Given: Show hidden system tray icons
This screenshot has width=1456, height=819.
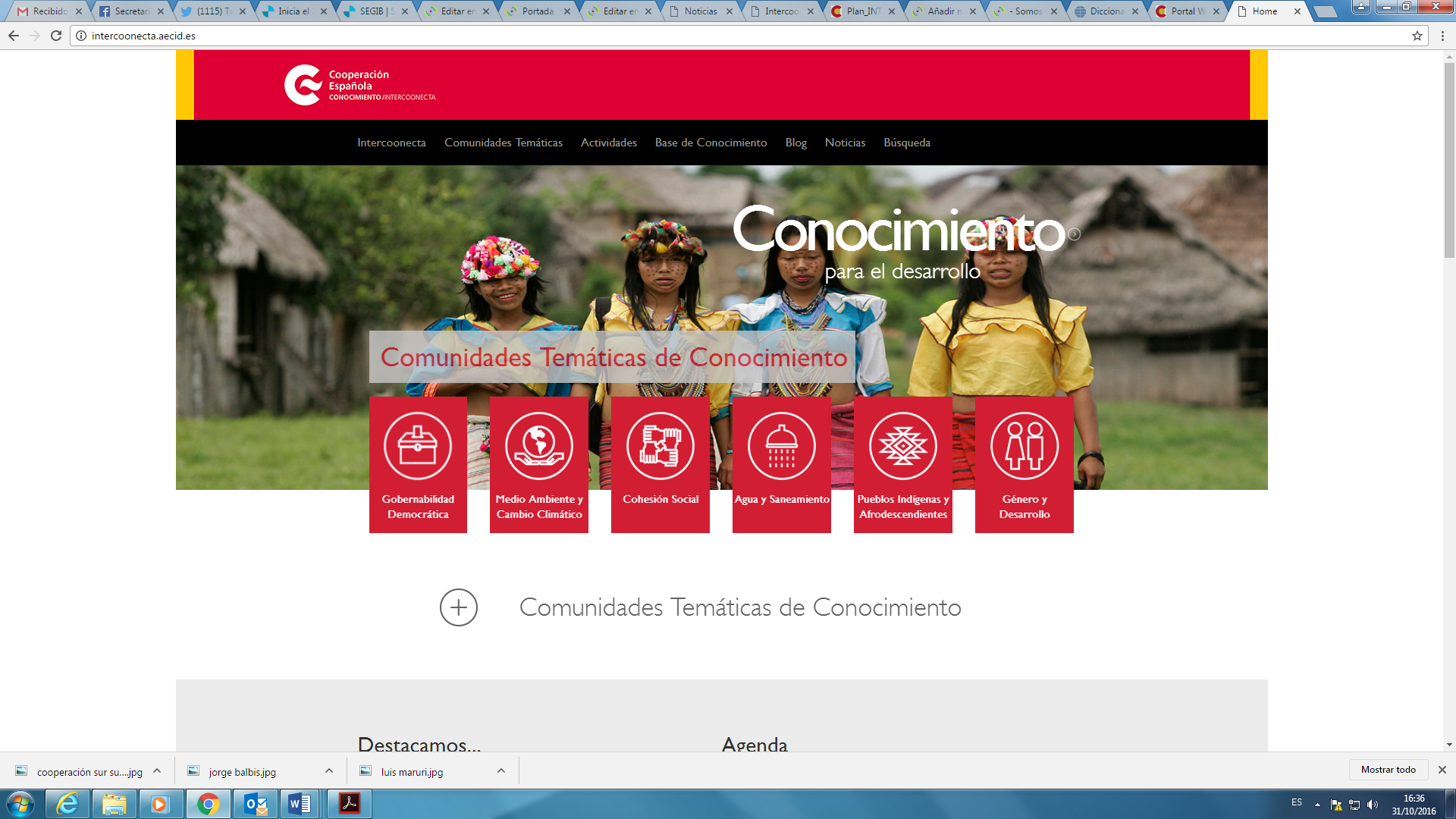Looking at the screenshot, I should [x=1317, y=805].
